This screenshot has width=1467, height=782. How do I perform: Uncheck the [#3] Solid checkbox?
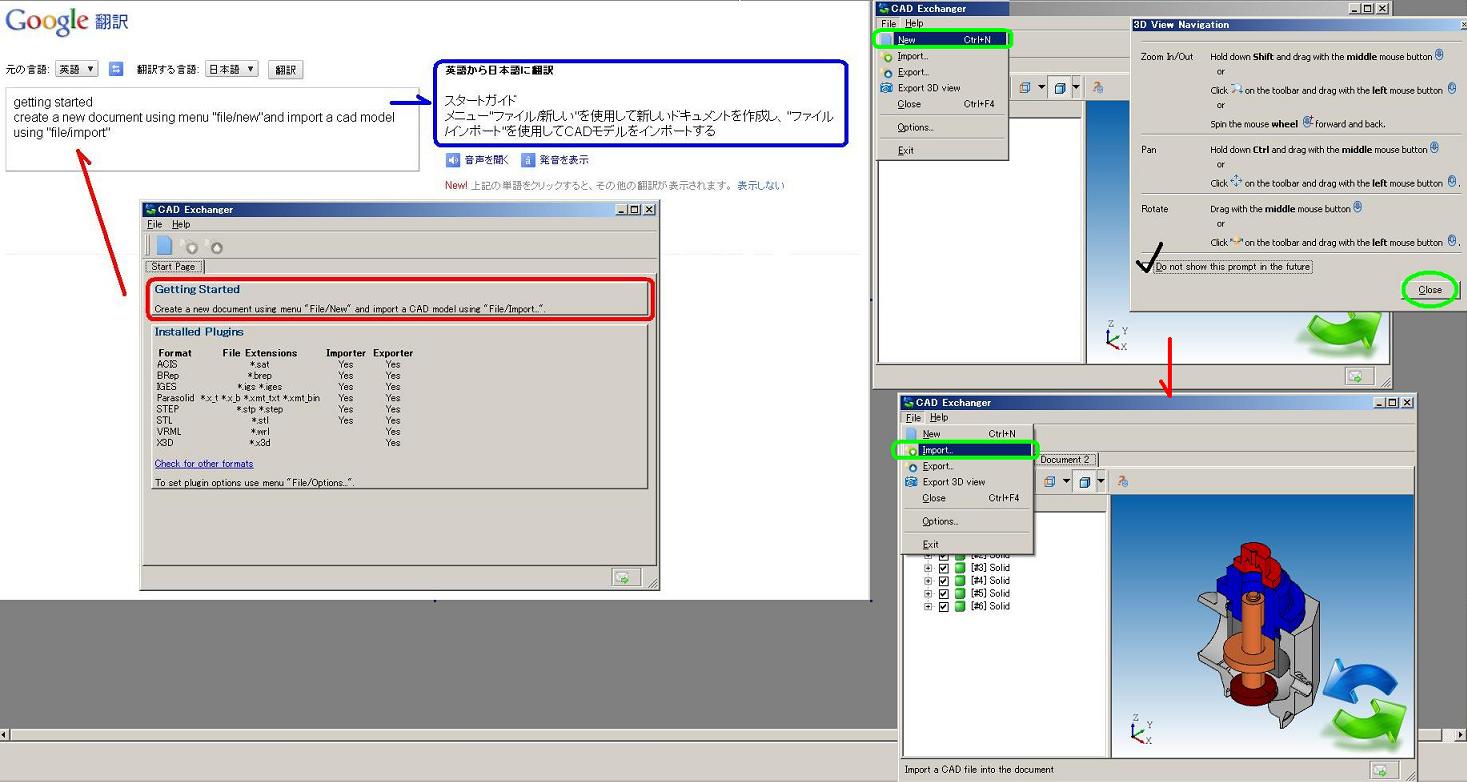[x=943, y=568]
